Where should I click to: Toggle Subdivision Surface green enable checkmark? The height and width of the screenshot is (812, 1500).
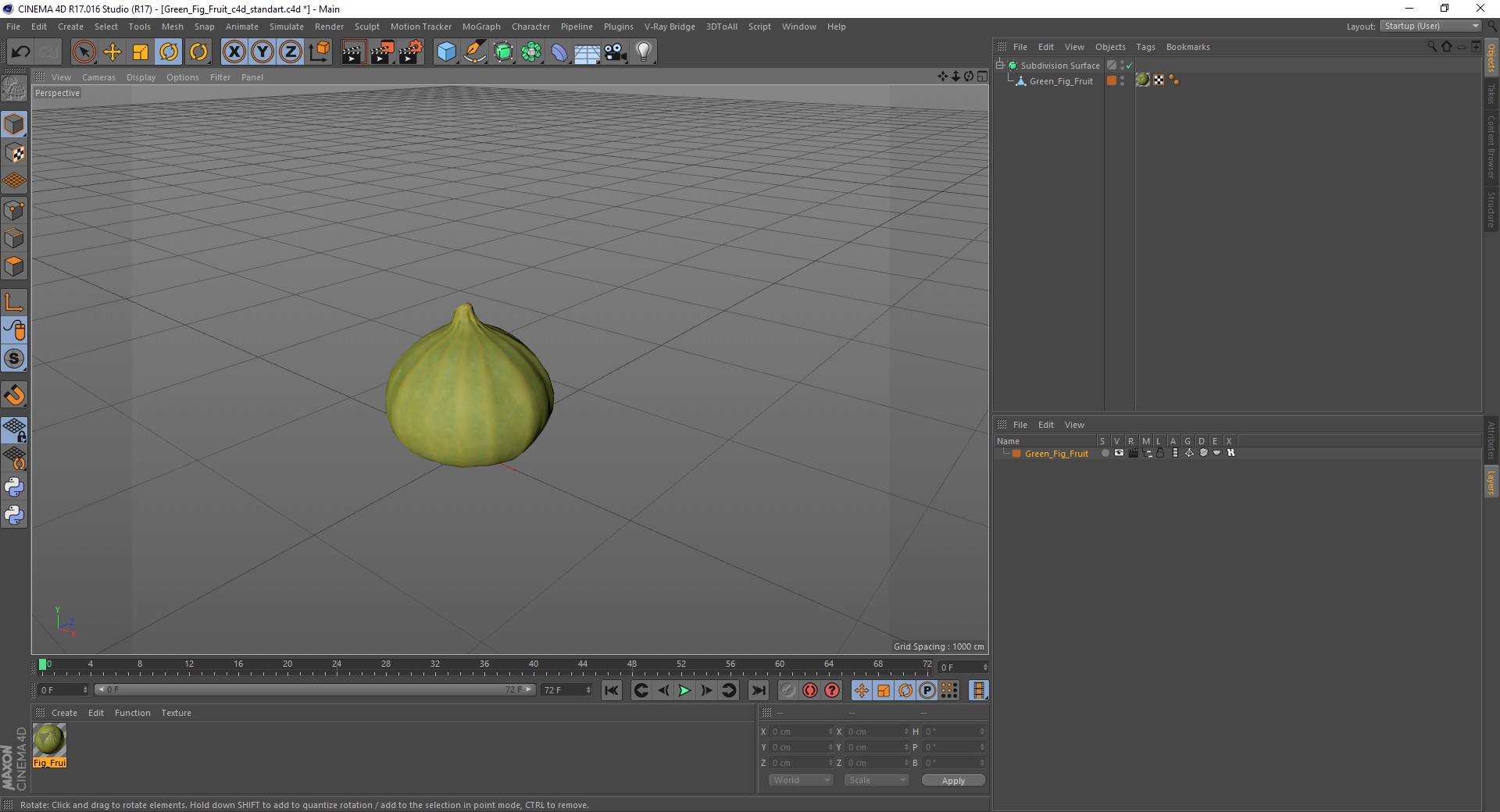[1130, 66]
